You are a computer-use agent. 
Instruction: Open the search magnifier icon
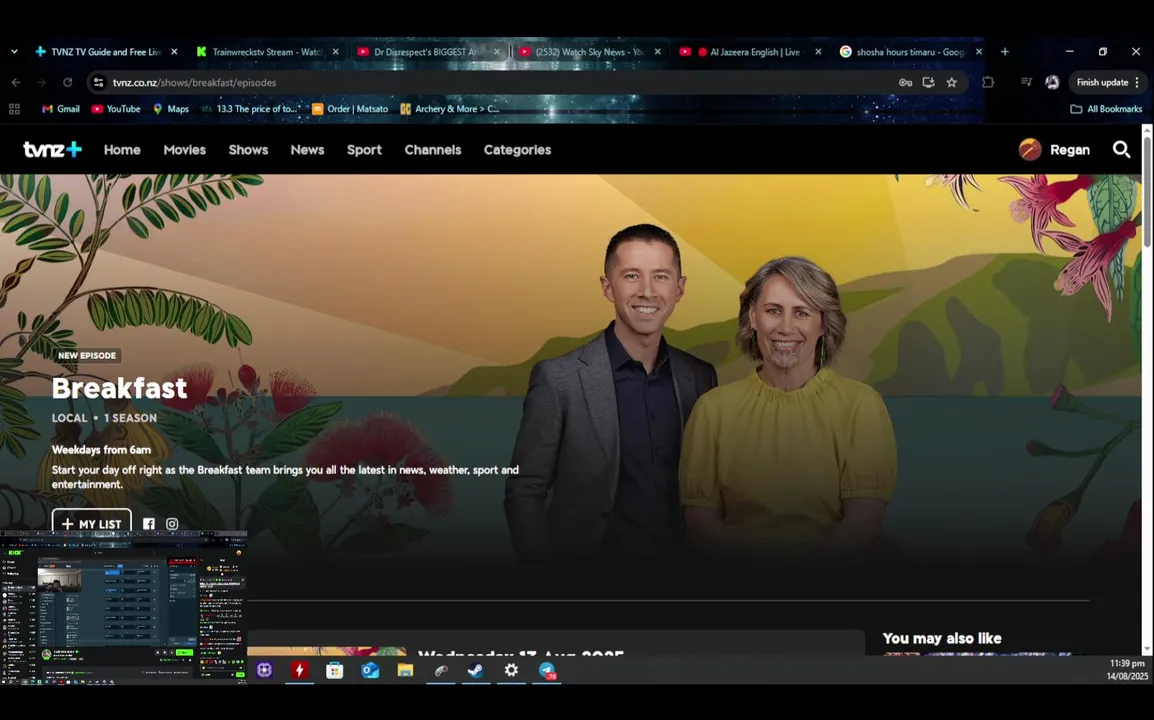[x=1121, y=149]
